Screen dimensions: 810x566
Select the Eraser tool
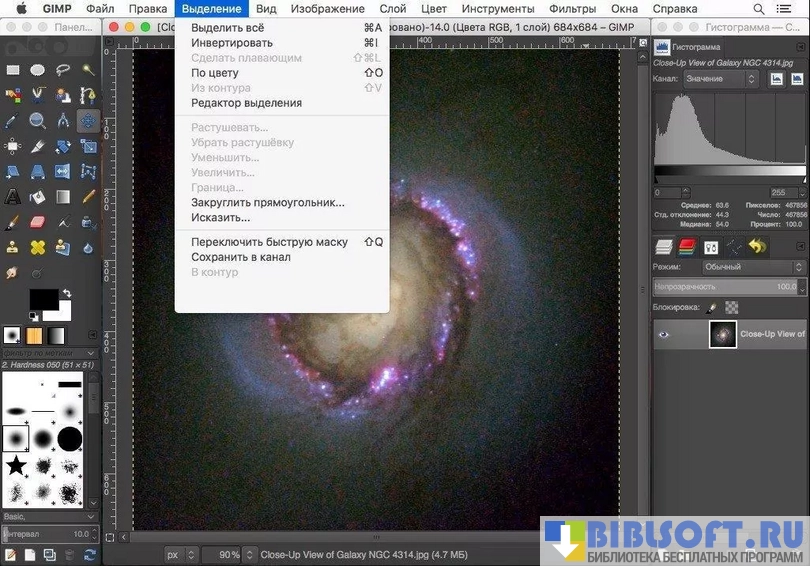38,222
